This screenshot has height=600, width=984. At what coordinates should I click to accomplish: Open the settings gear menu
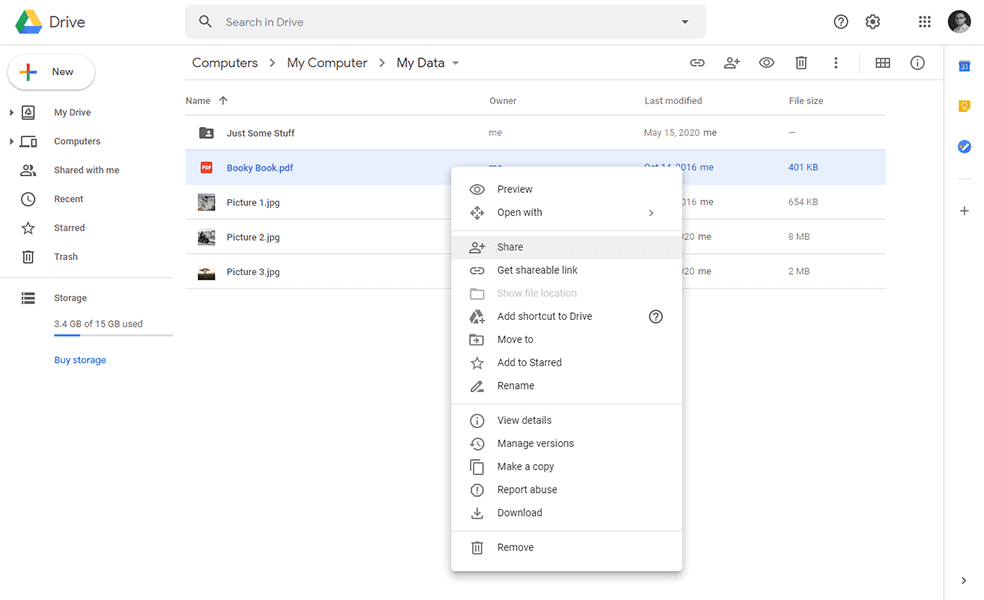coord(872,22)
